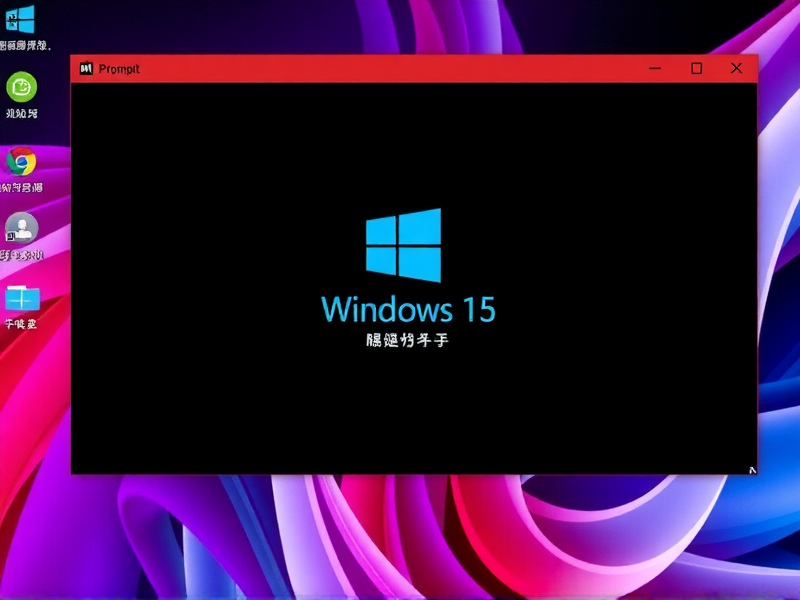Select the small app glyph beside Prompt text
The image size is (800, 600).
click(x=86, y=67)
